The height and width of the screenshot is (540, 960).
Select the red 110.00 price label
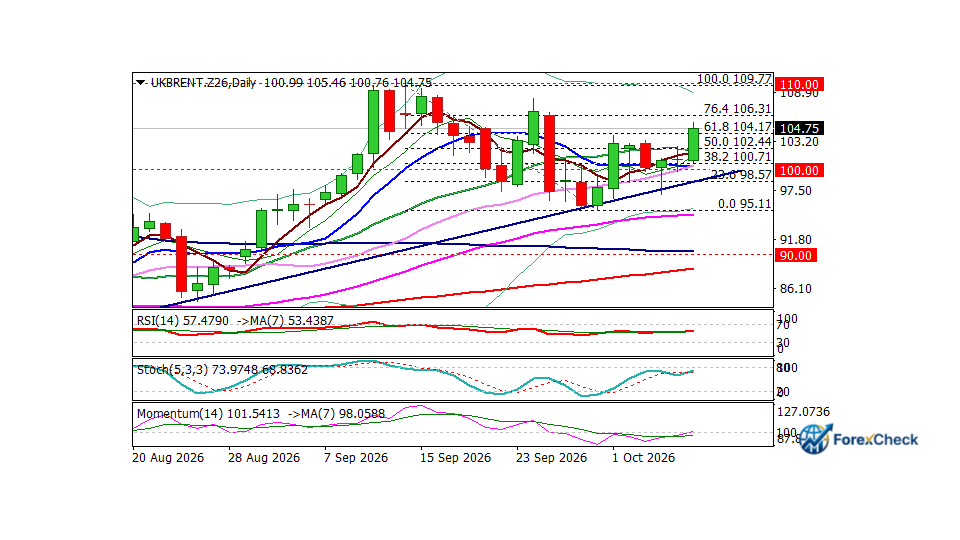click(x=800, y=84)
